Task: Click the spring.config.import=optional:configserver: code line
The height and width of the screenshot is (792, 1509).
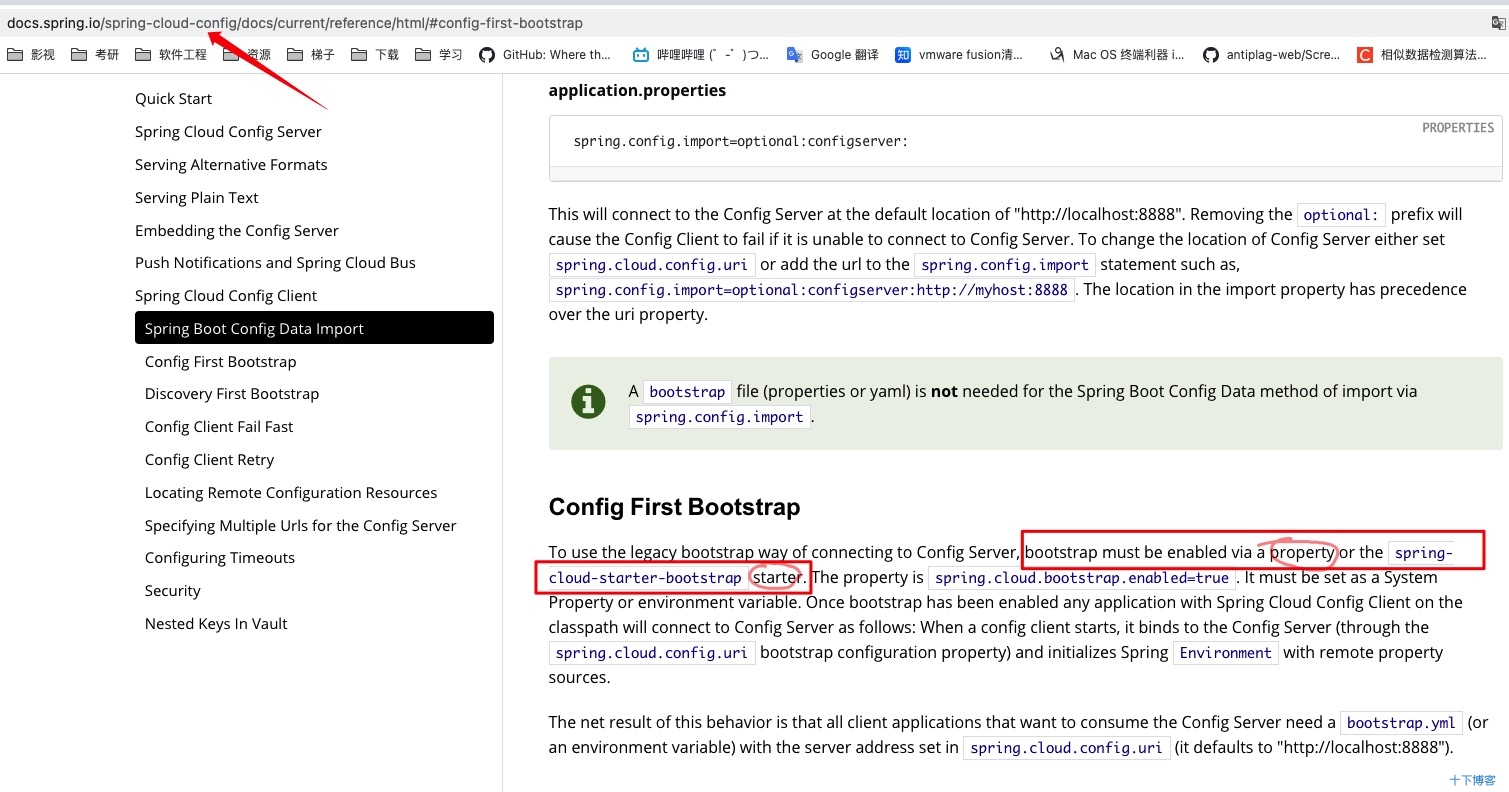Action: 740,141
